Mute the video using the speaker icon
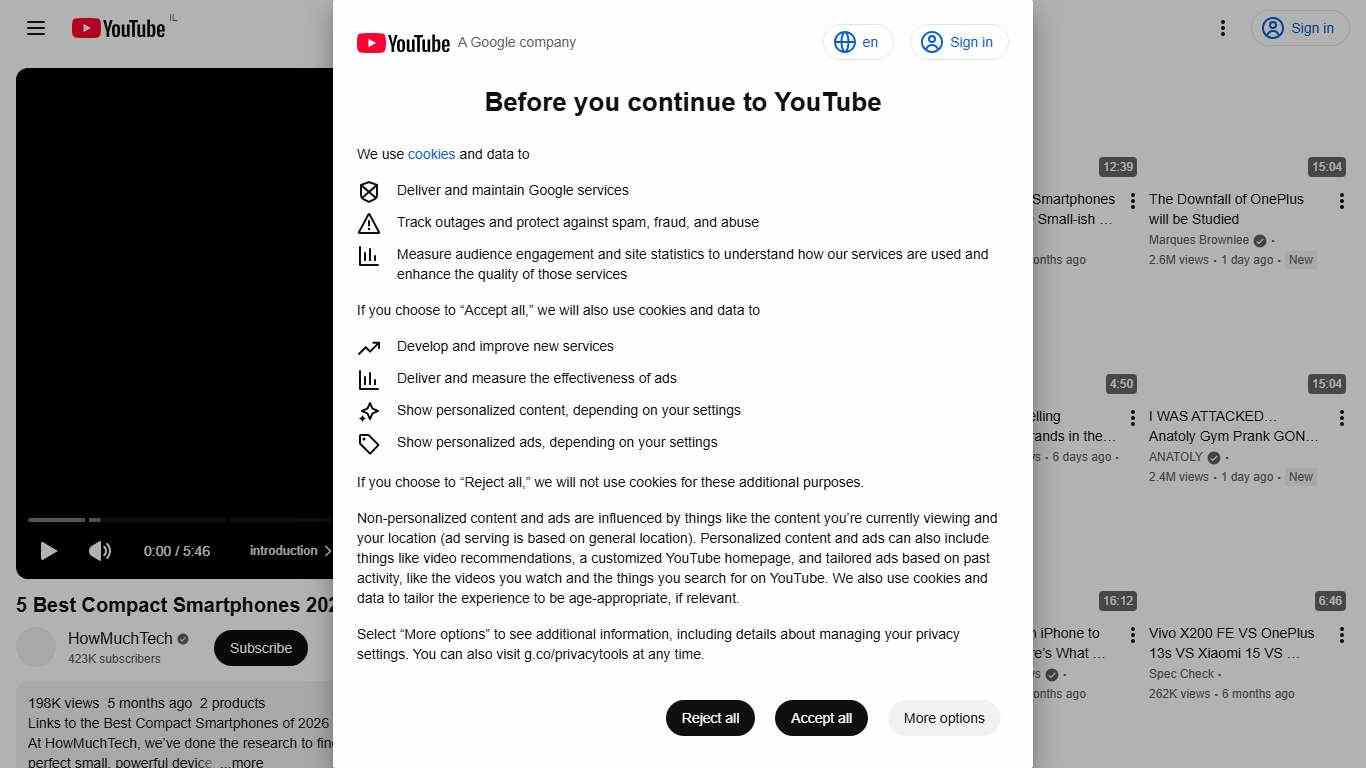1366x768 pixels. (100, 550)
